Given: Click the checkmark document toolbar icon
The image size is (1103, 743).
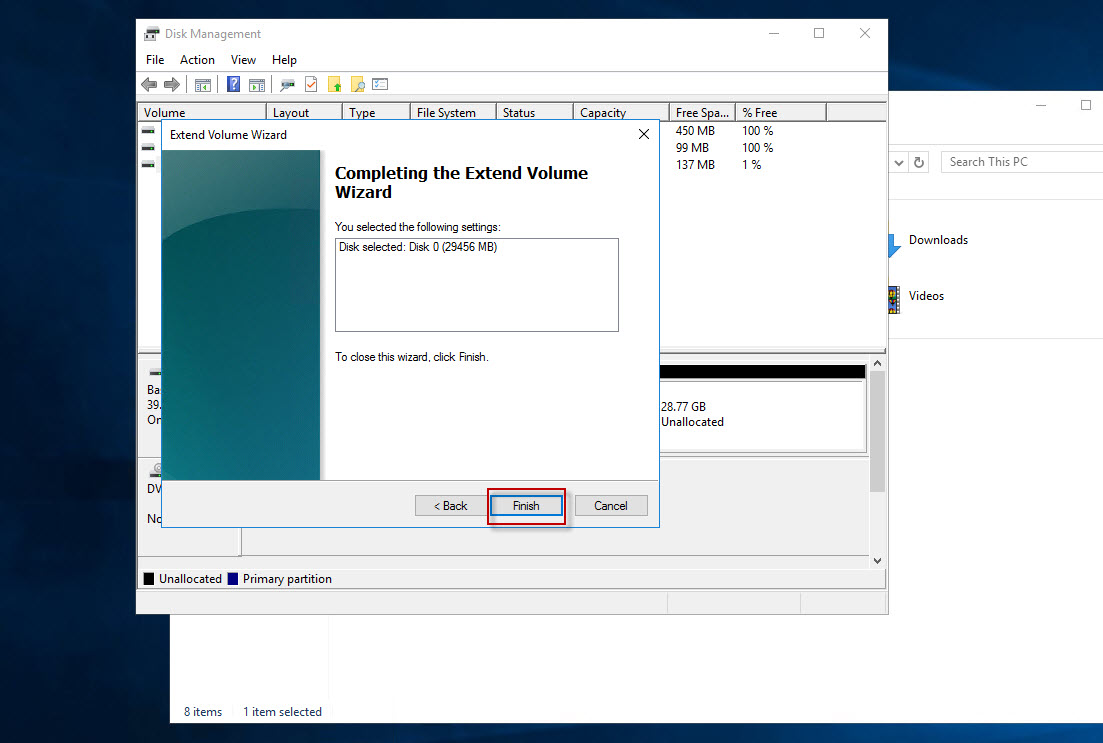Looking at the screenshot, I should (311, 85).
